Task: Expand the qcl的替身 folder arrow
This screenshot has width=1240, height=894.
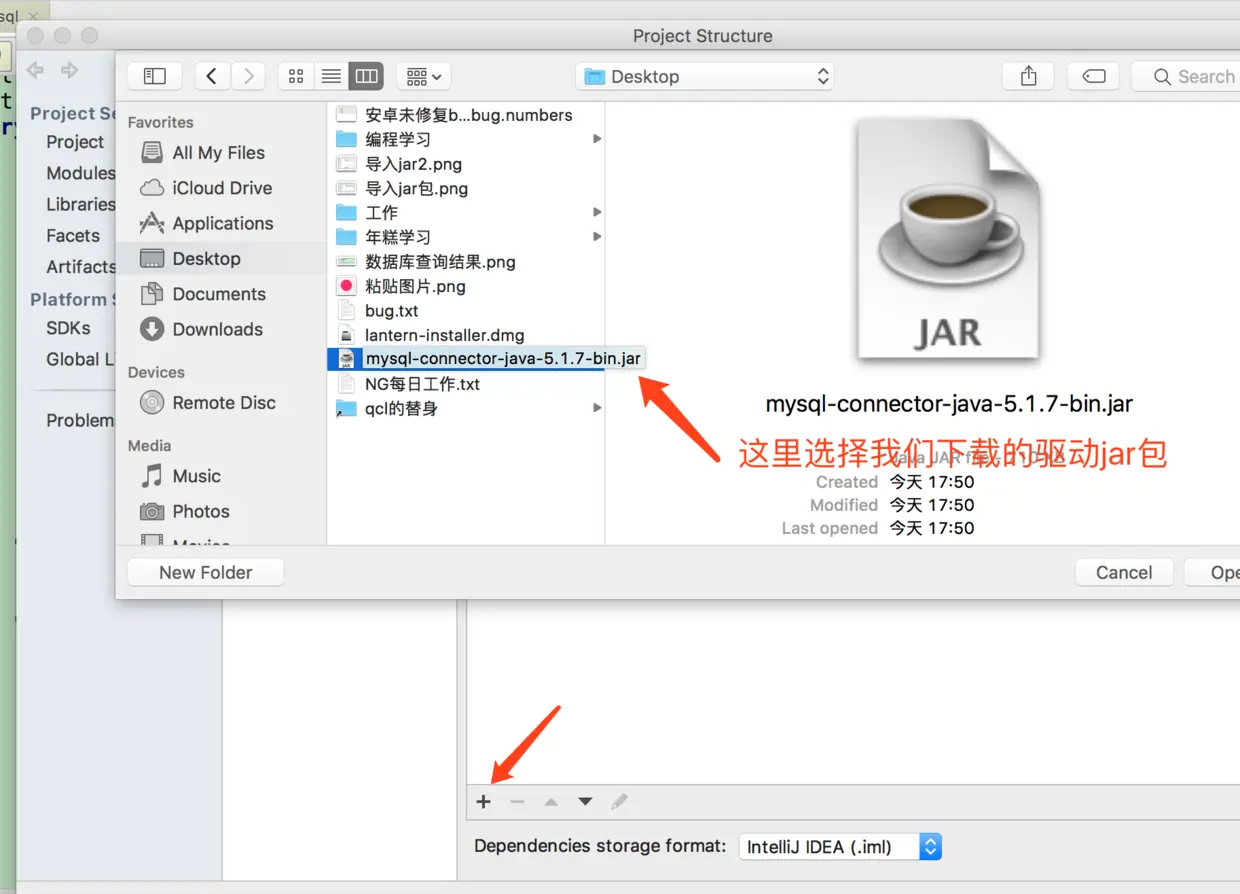Action: tap(596, 408)
